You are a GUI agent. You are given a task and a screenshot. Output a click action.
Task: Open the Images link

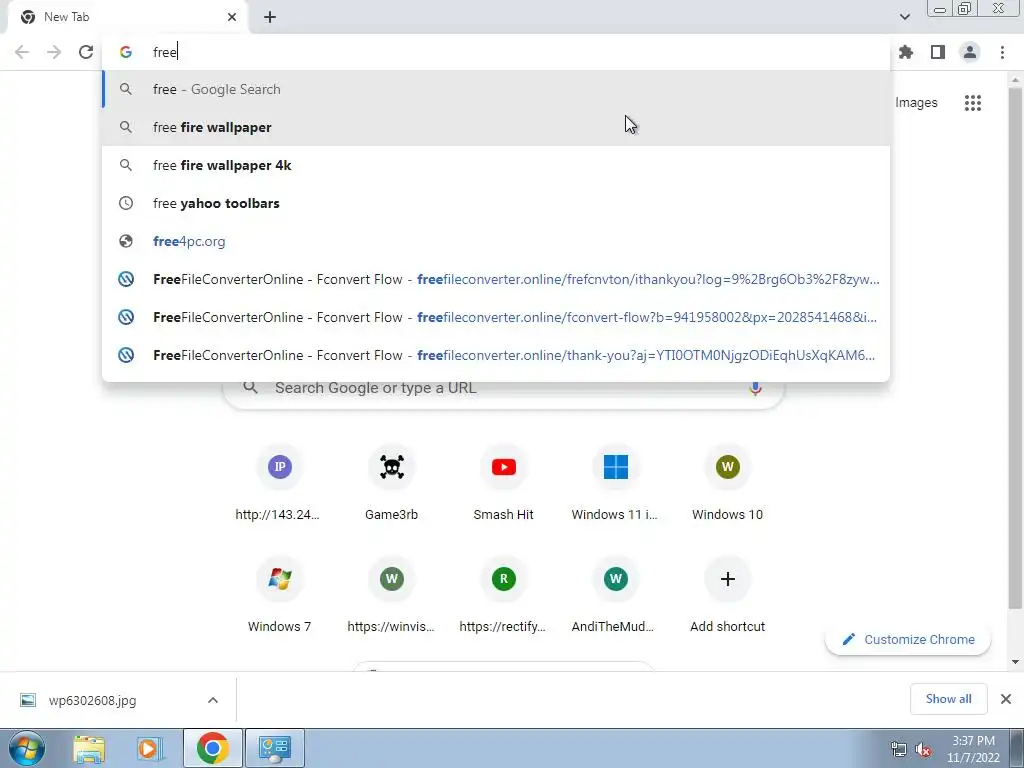916,103
